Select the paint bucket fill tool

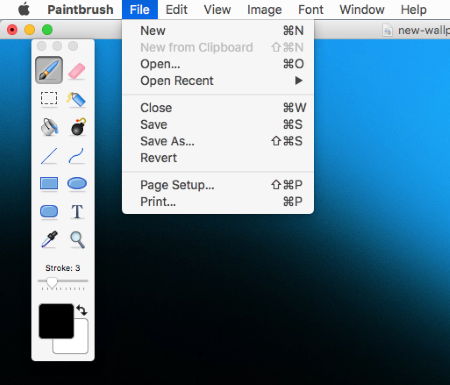click(x=49, y=127)
